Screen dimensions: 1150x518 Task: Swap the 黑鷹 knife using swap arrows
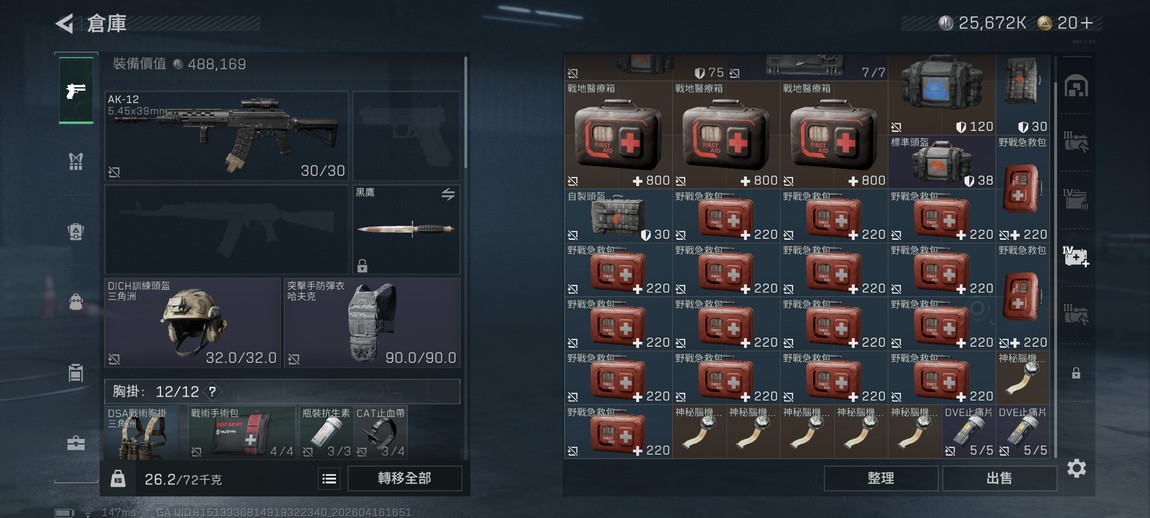click(447, 194)
